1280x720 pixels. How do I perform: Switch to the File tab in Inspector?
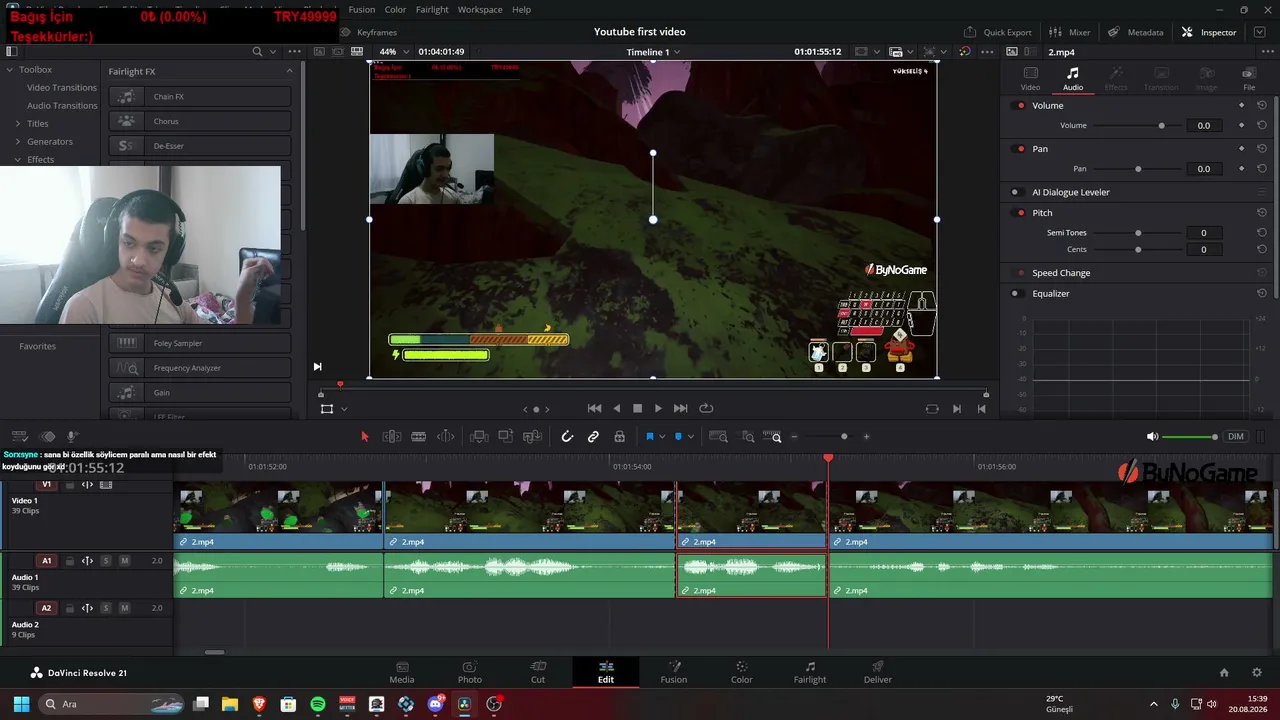[1249, 78]
